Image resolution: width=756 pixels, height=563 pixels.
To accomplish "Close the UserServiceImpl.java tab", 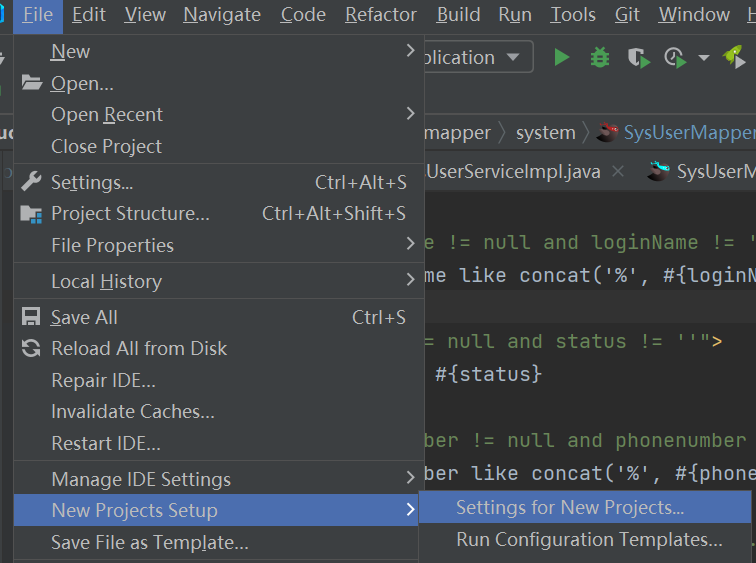I will (x=618, y=171).
